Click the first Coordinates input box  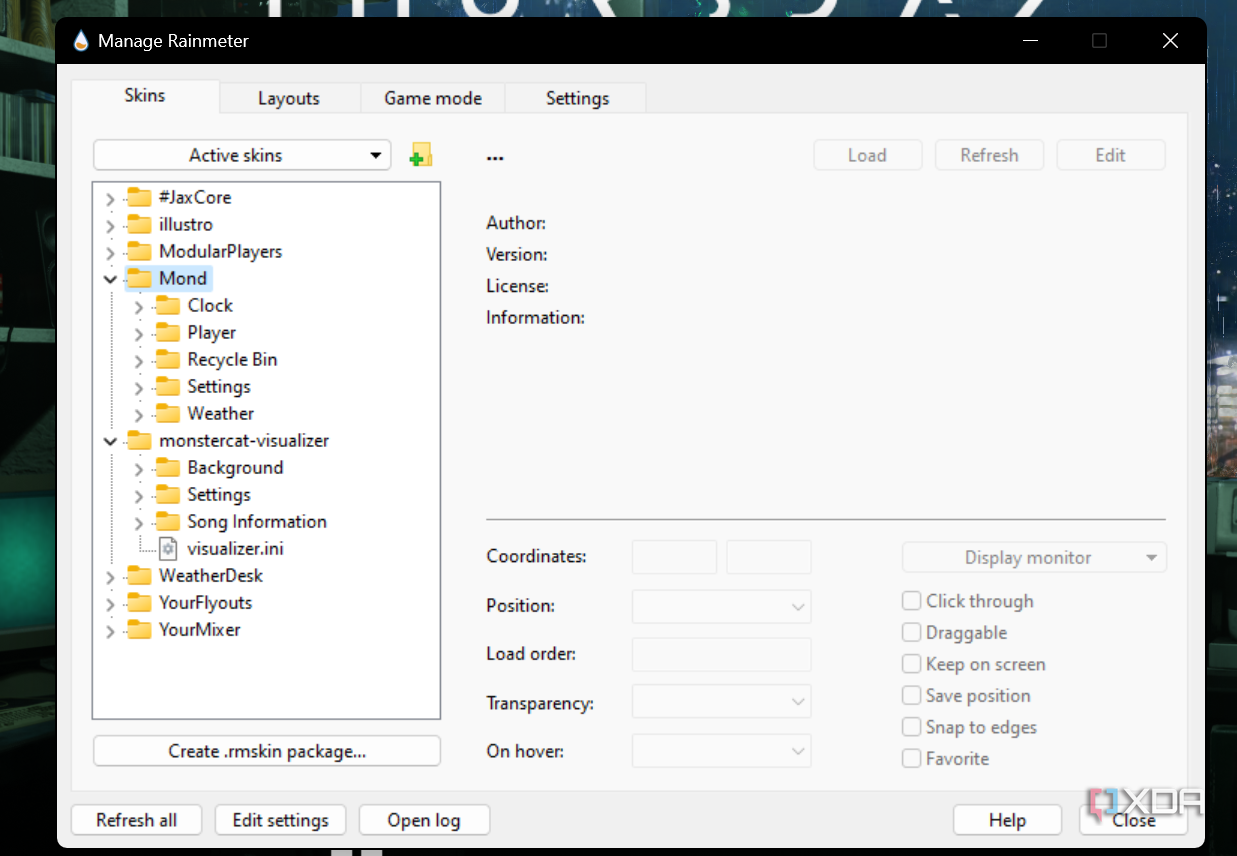pos(674,557)
